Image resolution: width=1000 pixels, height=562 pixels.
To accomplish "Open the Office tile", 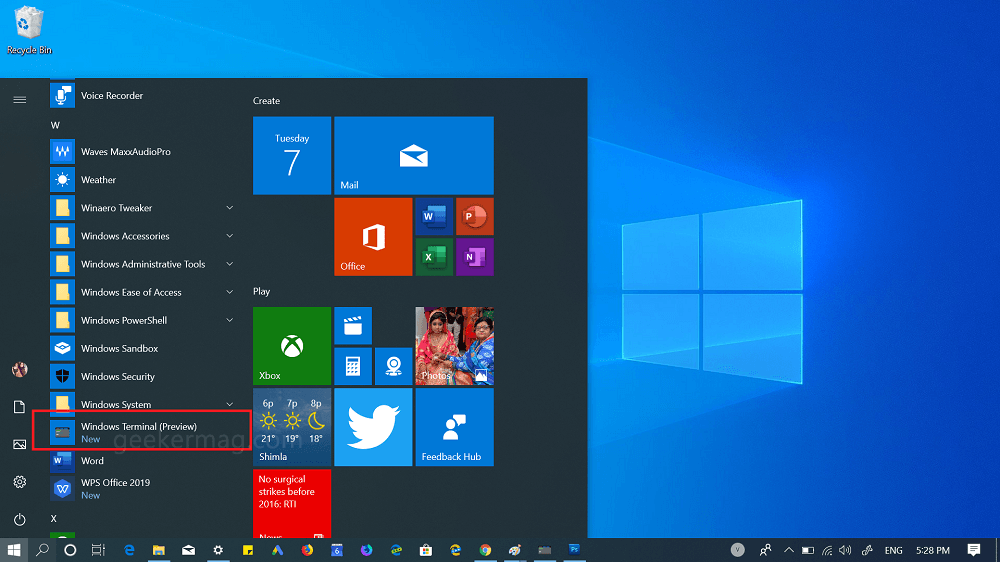I will coord(373,237).
